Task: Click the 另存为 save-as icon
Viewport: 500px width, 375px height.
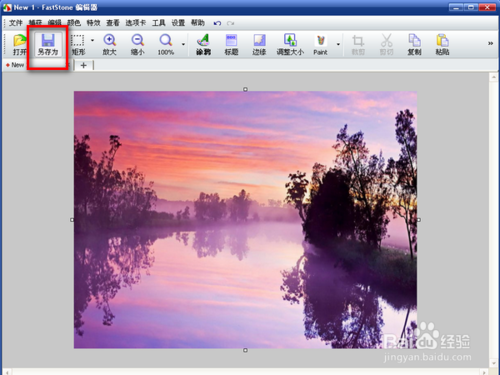Action: click(x=48, y=45)
